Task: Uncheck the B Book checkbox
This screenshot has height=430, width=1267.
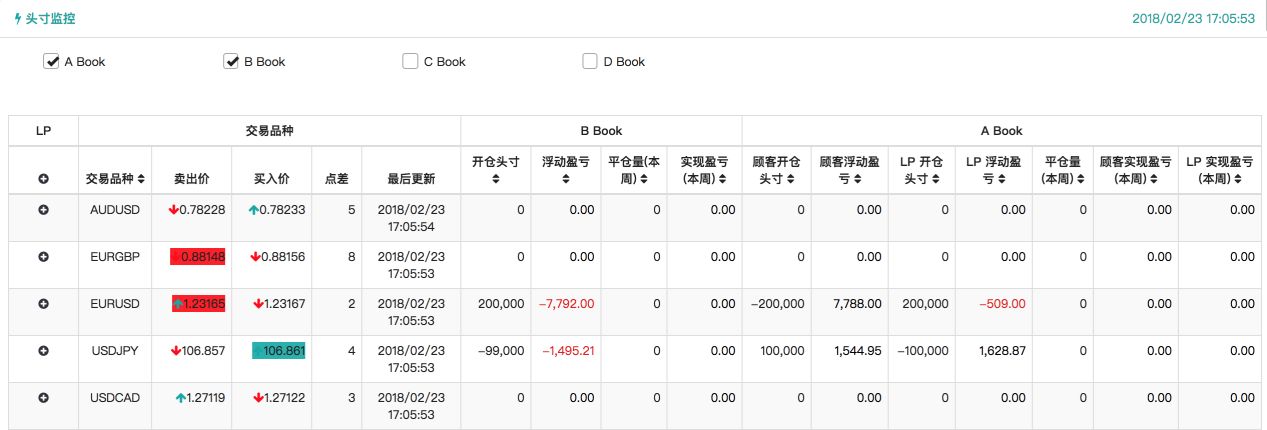Action: tap(231, 62)
